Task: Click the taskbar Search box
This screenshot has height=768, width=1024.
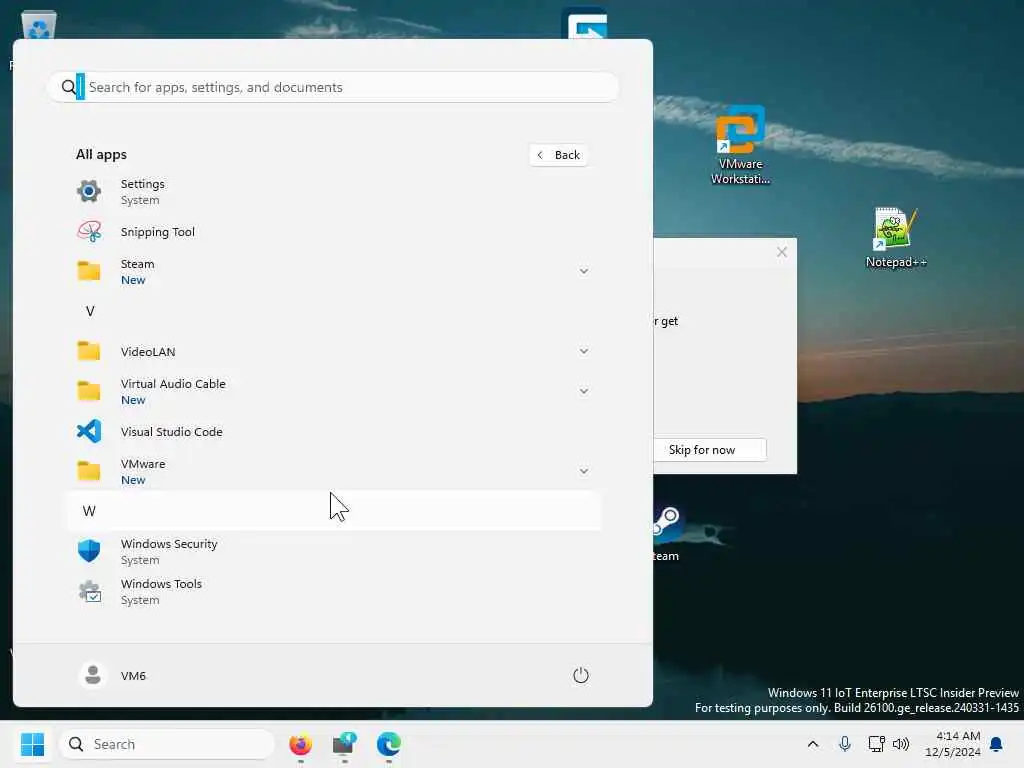Action: (x=167, y=744)
